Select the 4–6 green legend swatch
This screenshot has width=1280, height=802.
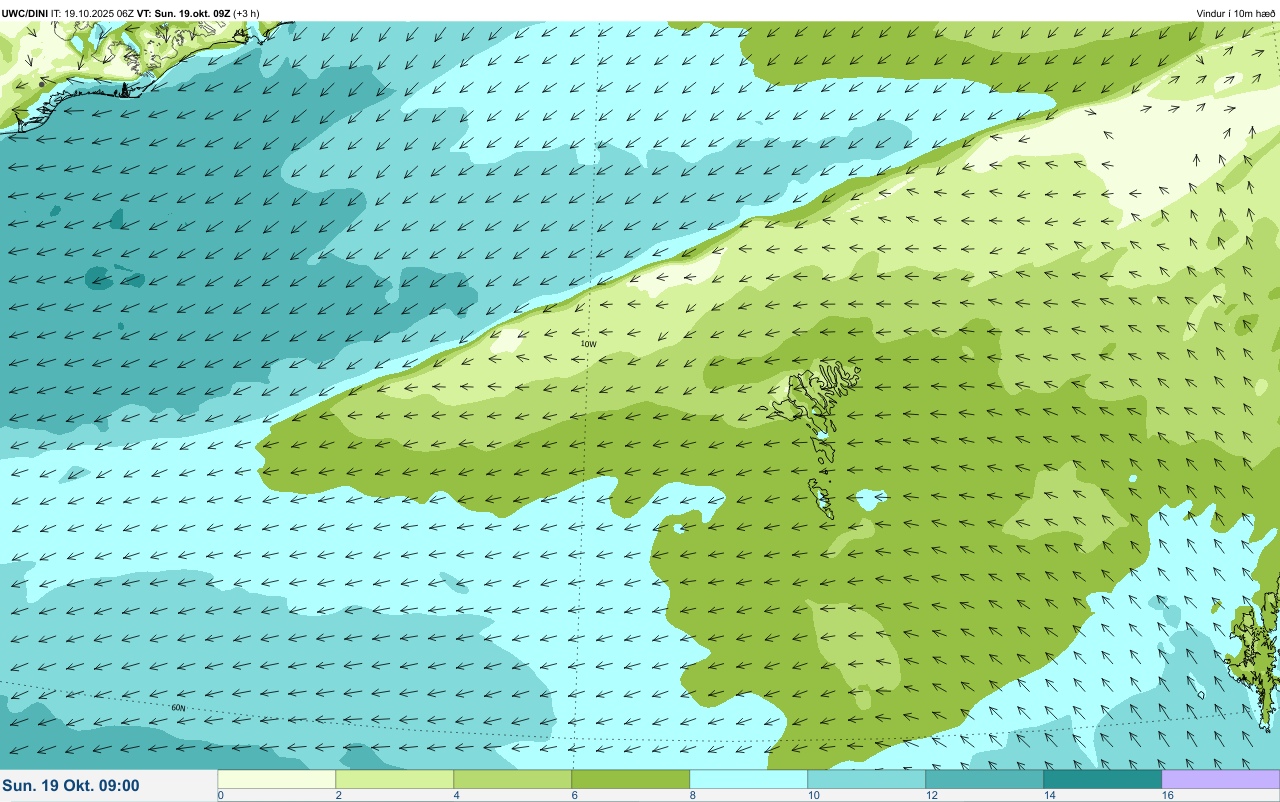click(513, 779)
